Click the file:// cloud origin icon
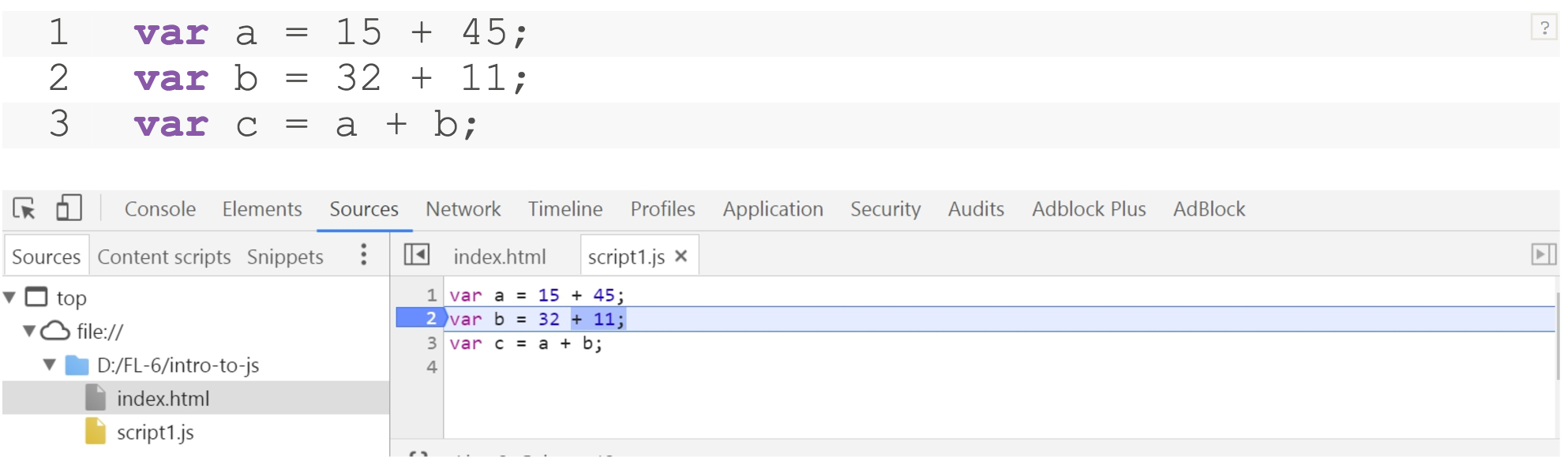 (x=55, y=331)
